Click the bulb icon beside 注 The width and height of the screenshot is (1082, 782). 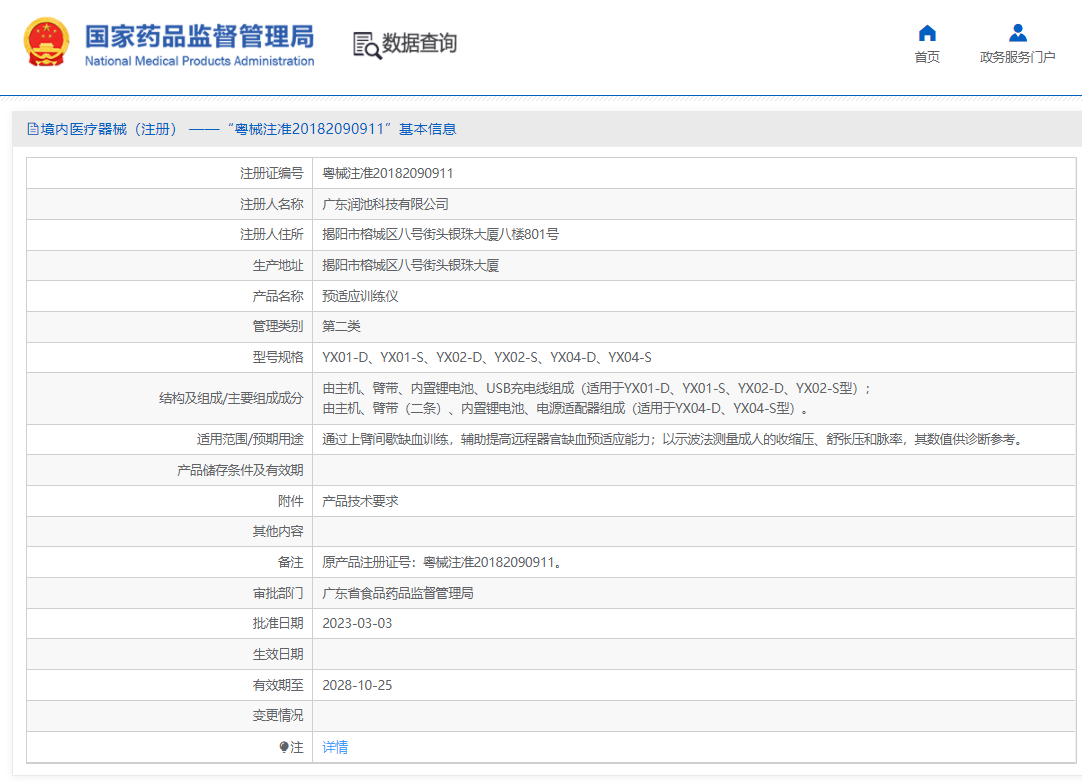(x=284, y=747)
